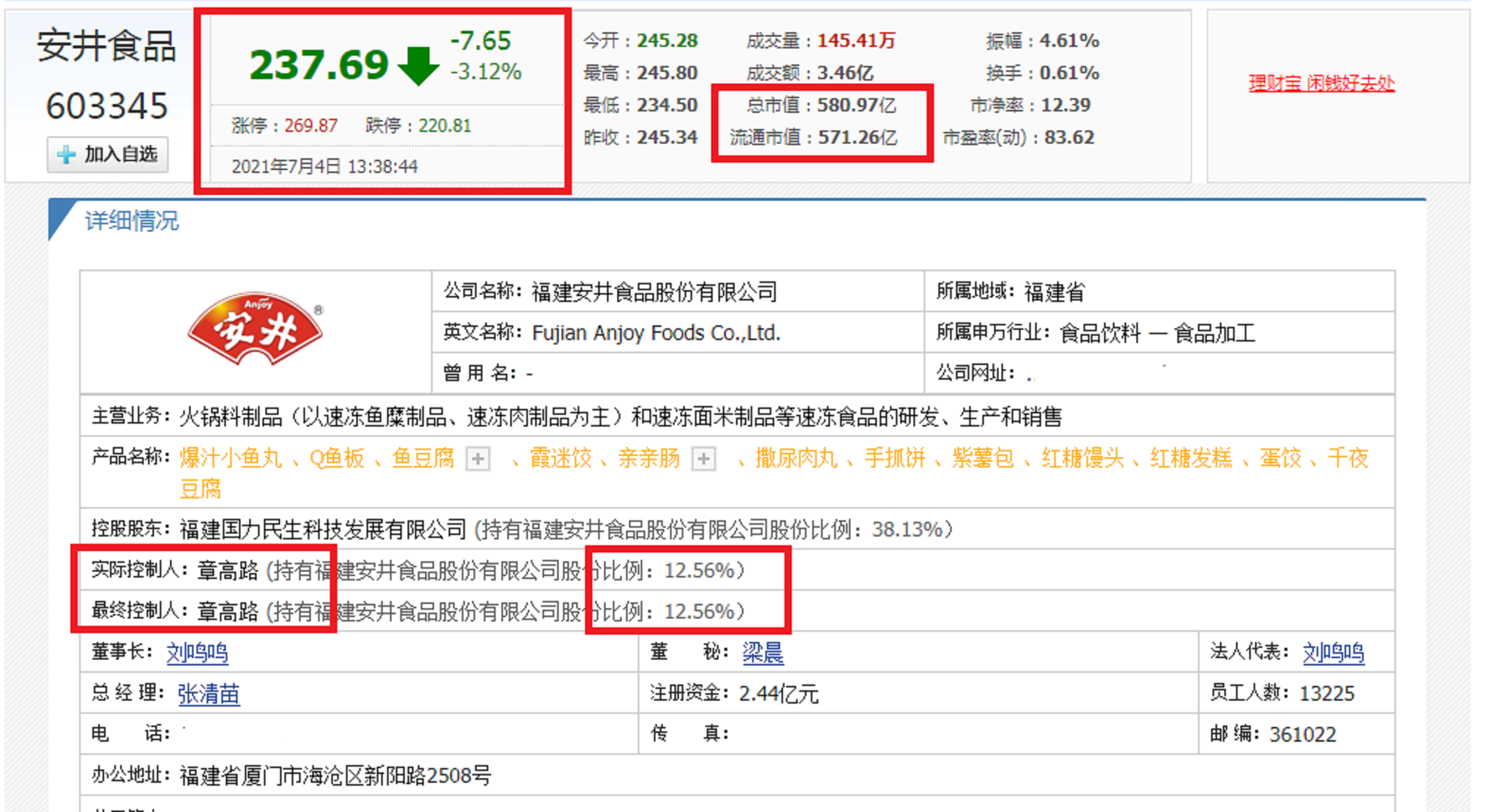The image size is (1500, 812).
Task: Click the 市盈率(动) value 83.62
Action: pos(1069,137)
